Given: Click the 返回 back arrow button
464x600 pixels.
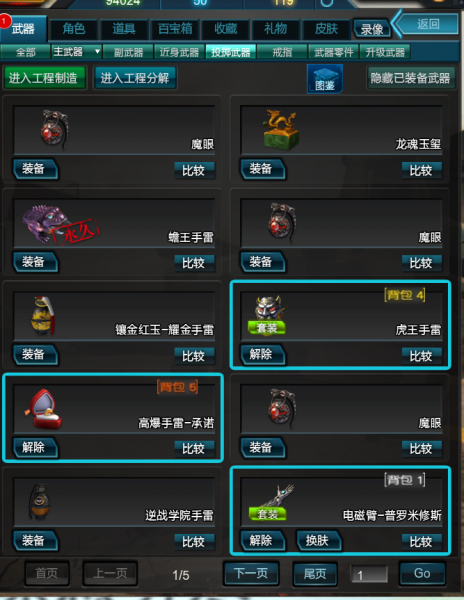Looking at the screenshot, I should [x=427, y=24].
